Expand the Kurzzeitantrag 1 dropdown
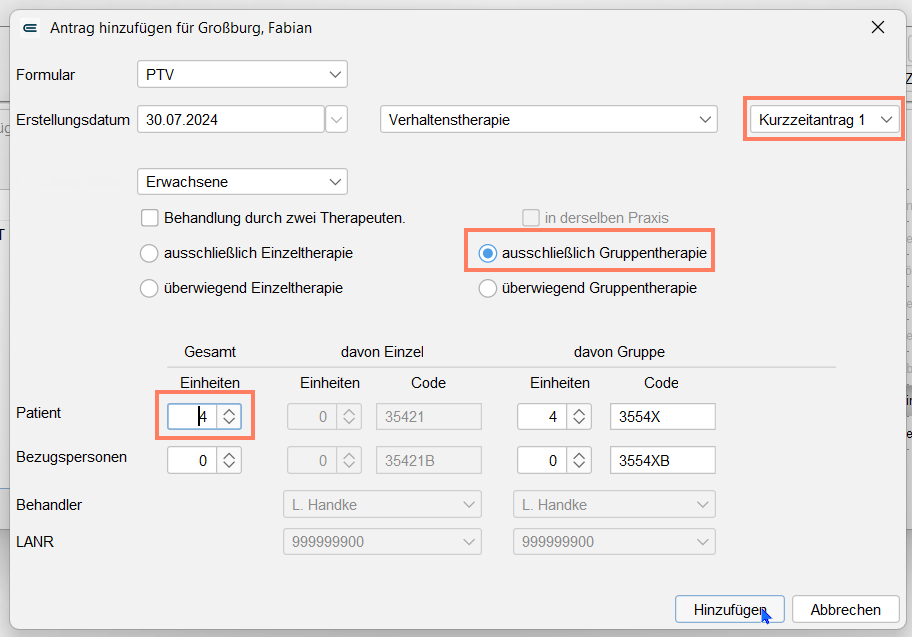Viewport: 912px width, 637px height. (x=825, y=119)
